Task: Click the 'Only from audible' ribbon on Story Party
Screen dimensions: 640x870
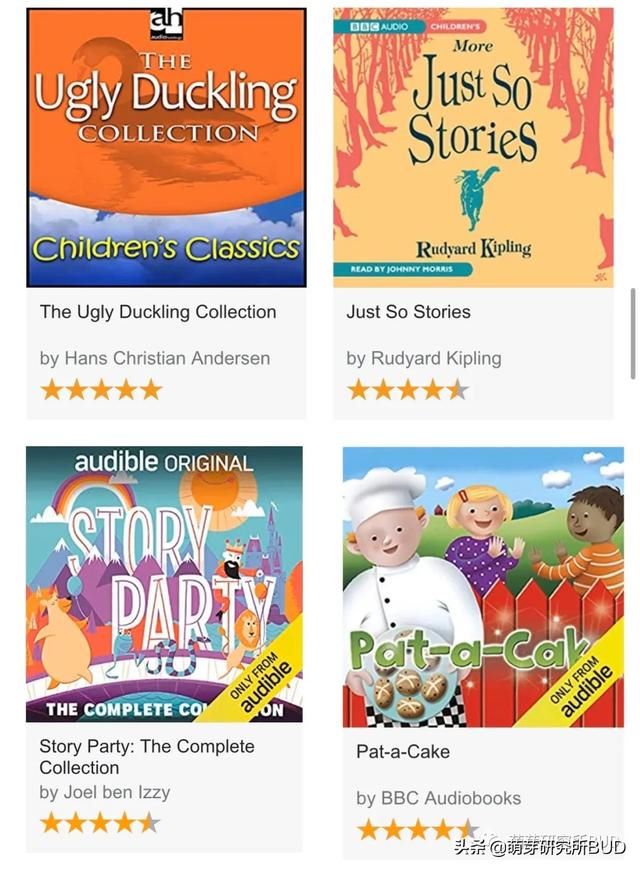Action: point(261,680)
